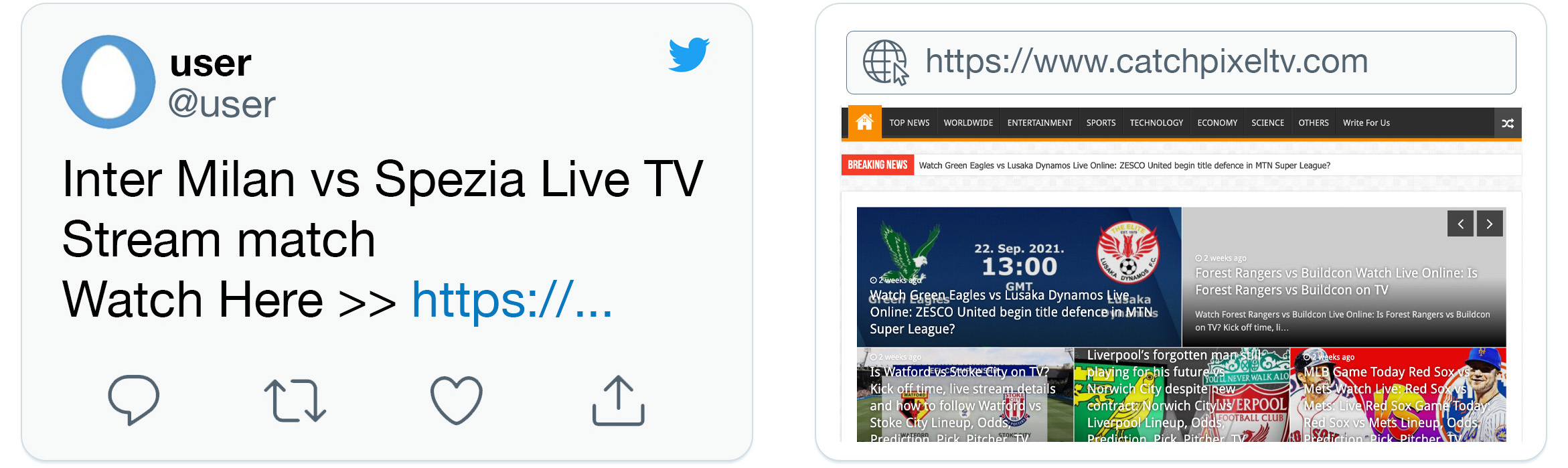Click the globe icon in address bar
1568x468 pixels.
pyautogui.click(x=885, y=62)
